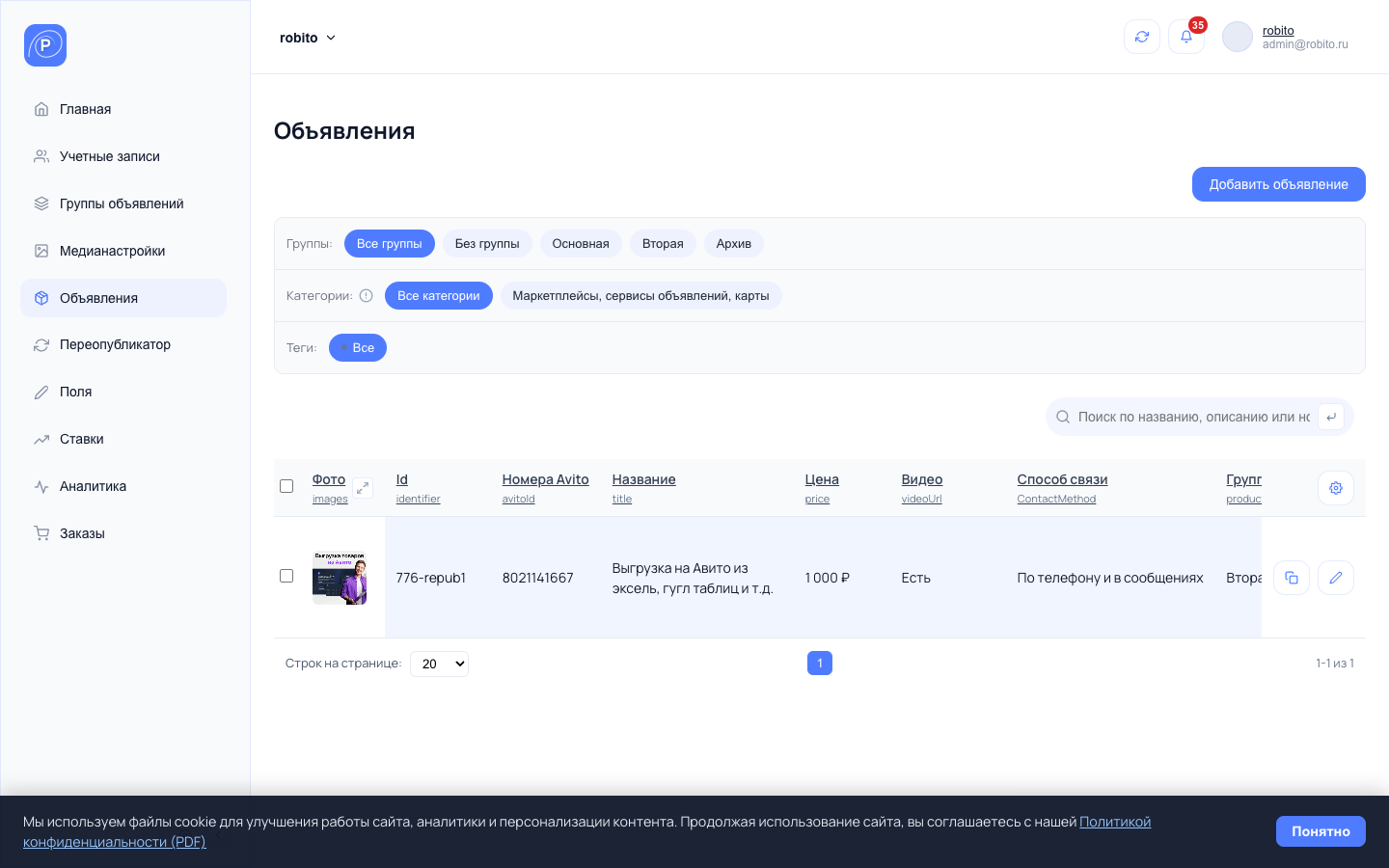The height and width of the screenshot is (868, 1389).
Task: Click the expand photo column icon
Action: point(363,488)
